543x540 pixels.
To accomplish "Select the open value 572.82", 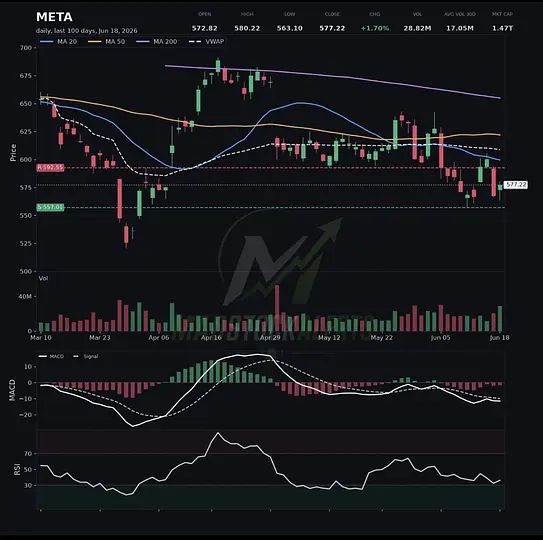I will pyautogui.click(x=204, y=28).
